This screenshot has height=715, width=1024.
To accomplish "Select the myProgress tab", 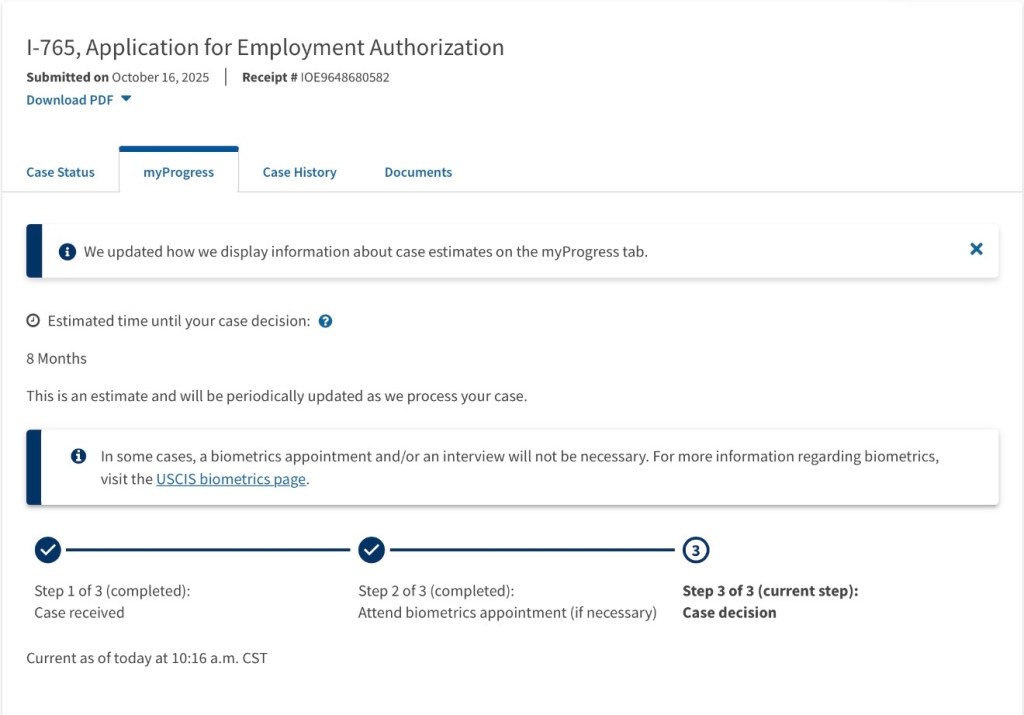I will point(178,172).
